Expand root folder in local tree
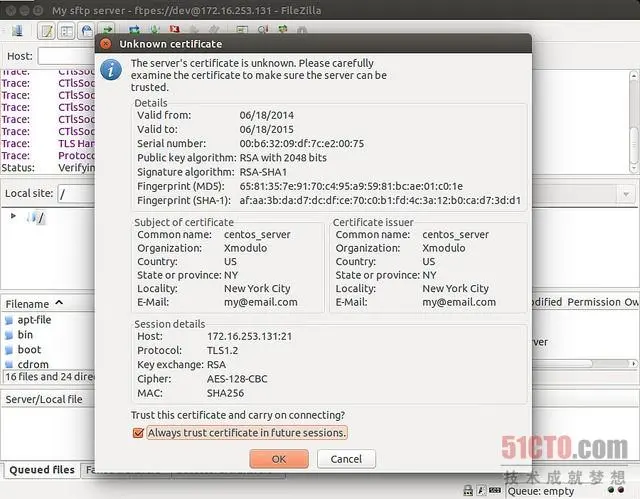 pyautogui.click(x=13, y=216)
